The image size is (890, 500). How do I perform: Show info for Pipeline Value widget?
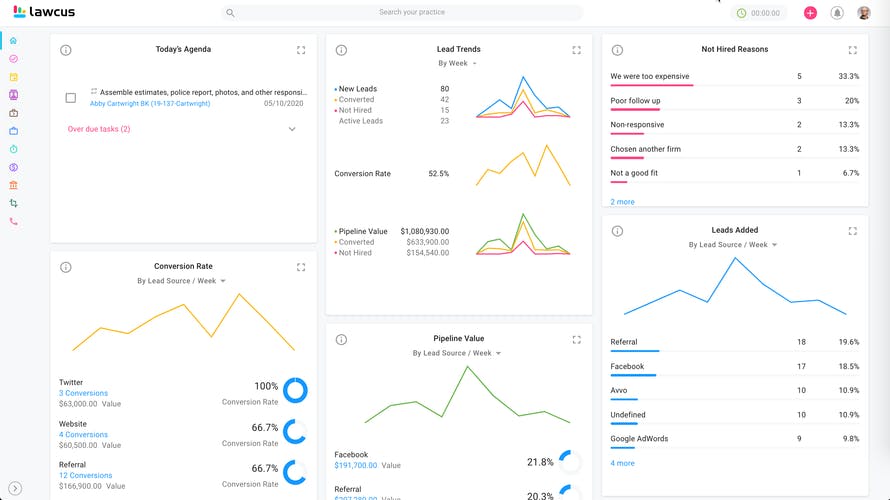(x=341, y=339)
